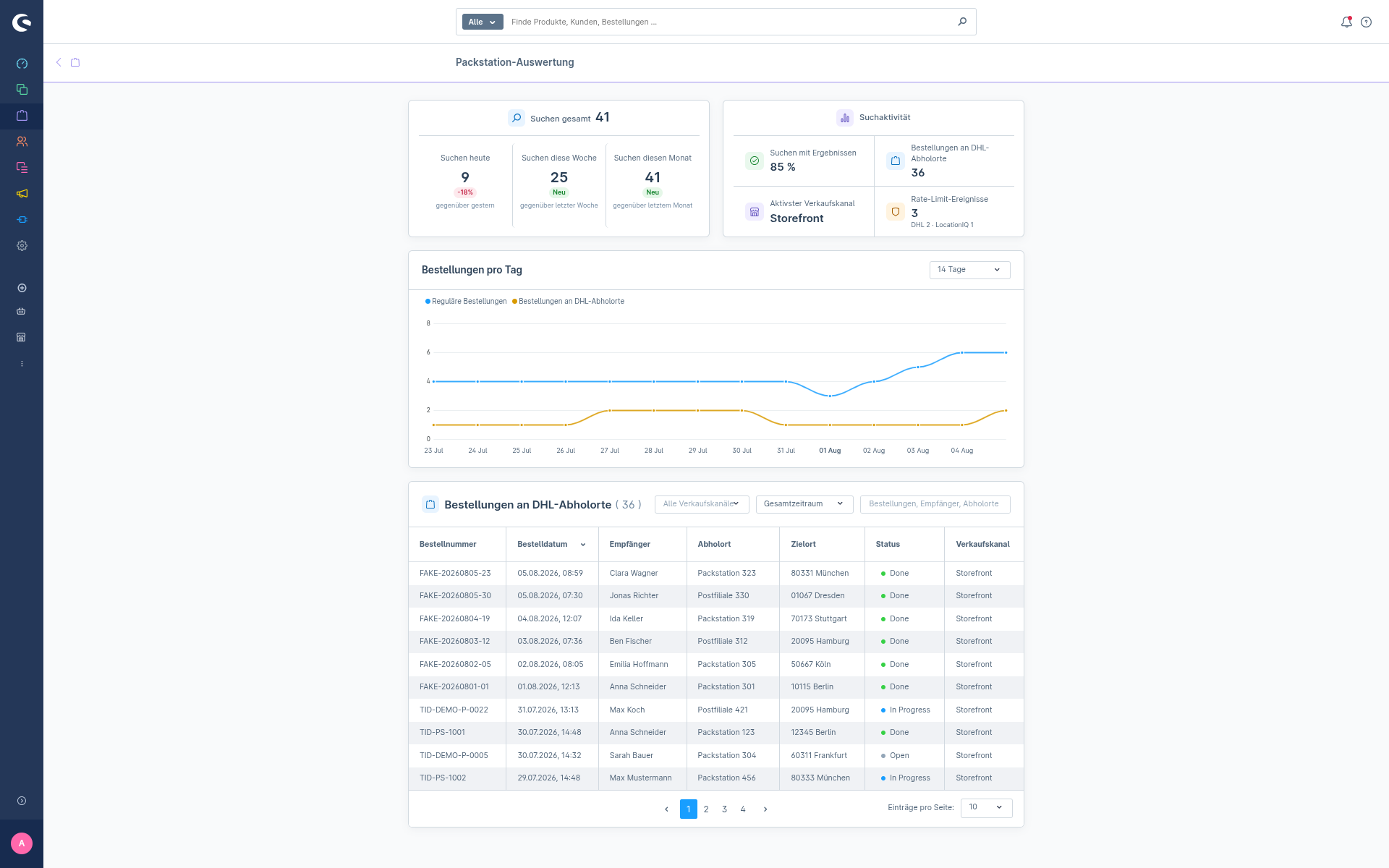This screenshot has width=1389, height=868.
Task: Open the basket sales channel icon
Action: coord(22,312)
